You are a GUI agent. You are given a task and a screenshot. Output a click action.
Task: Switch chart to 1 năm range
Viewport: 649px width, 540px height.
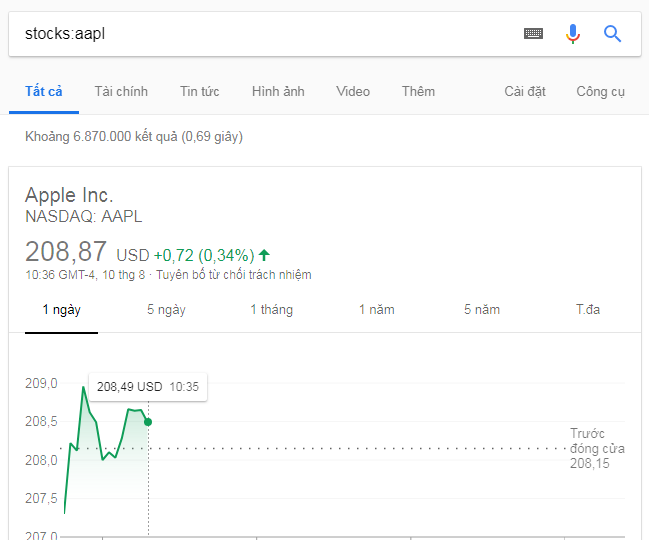tap(377, 310)
